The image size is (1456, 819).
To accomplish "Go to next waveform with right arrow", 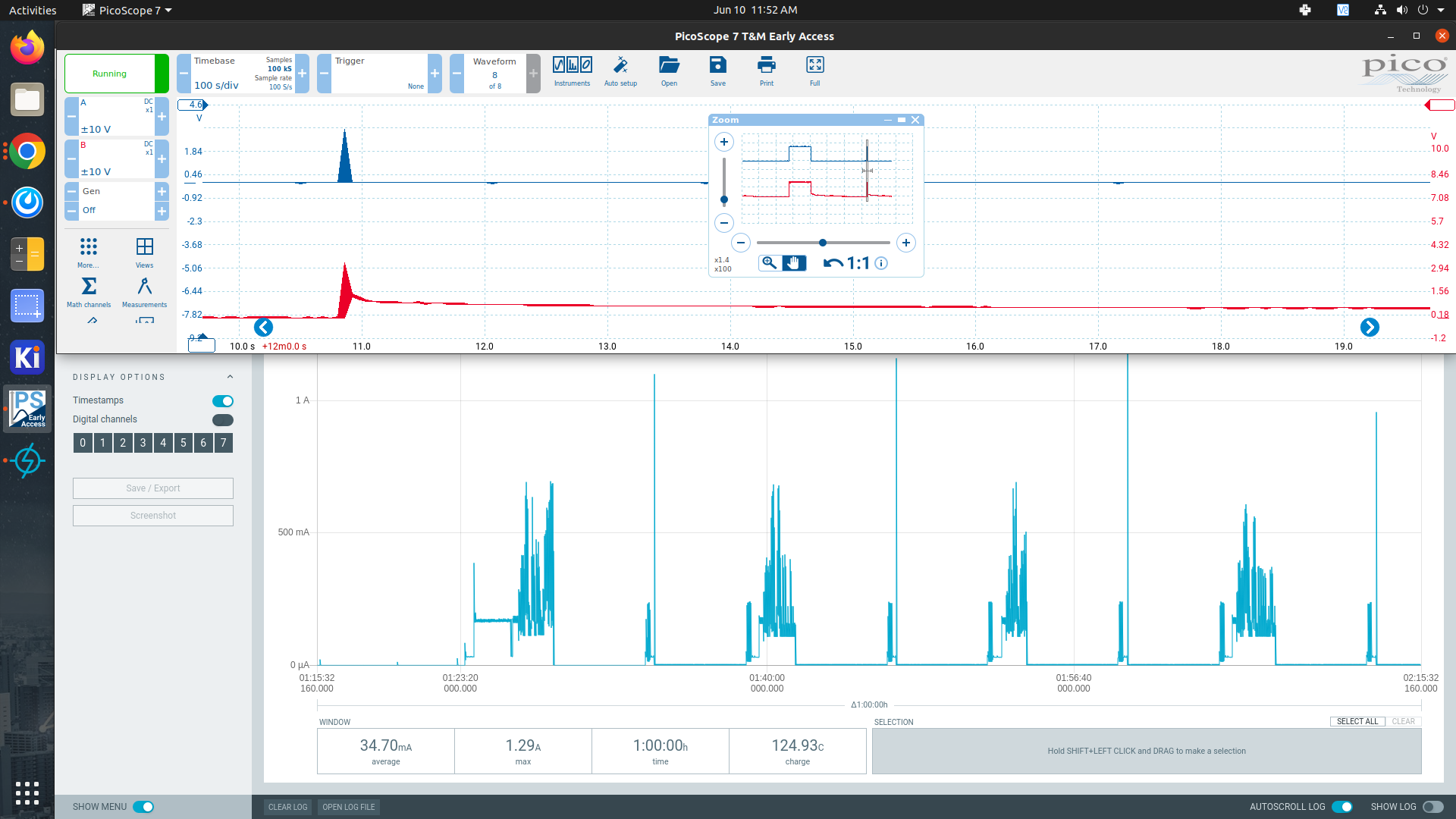I will [x=1370, y=327].
